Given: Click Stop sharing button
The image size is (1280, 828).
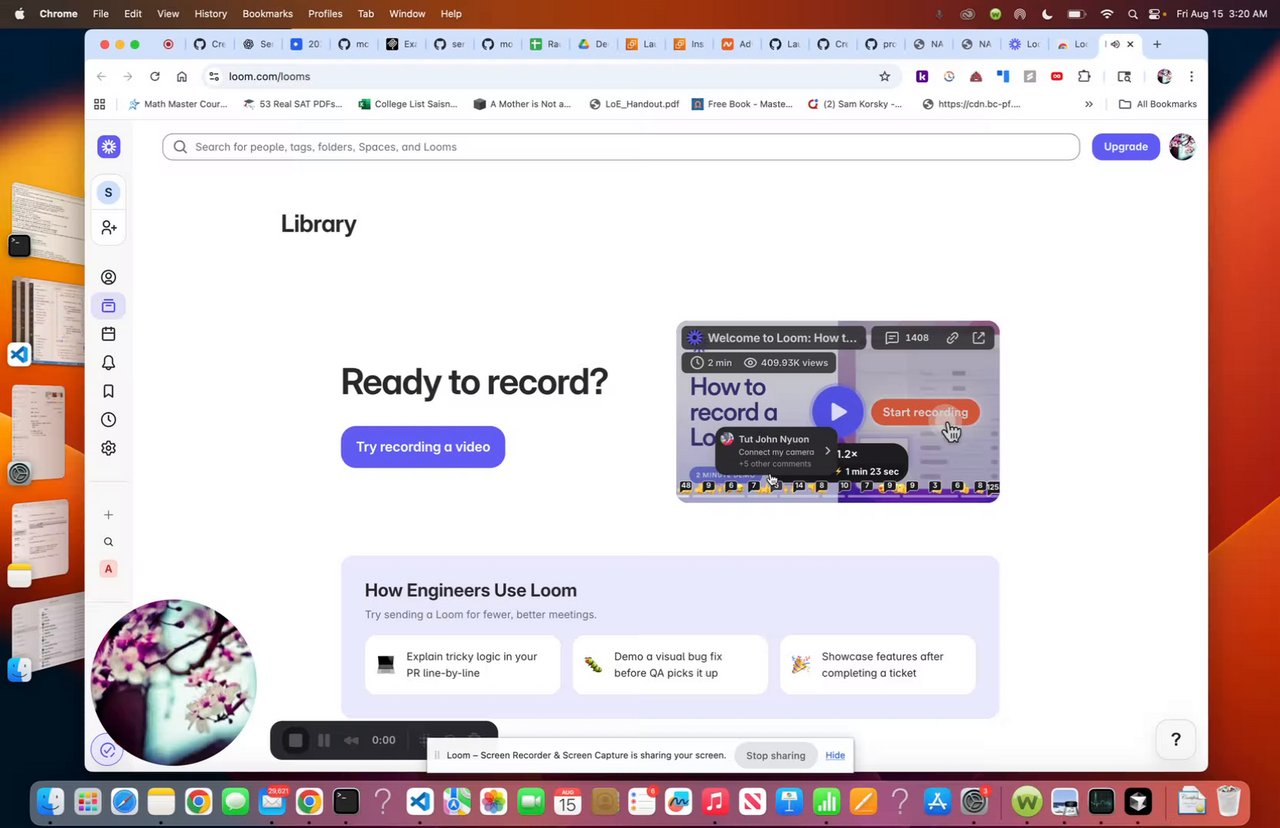Looking at the screenshot, I should point(775,755).
